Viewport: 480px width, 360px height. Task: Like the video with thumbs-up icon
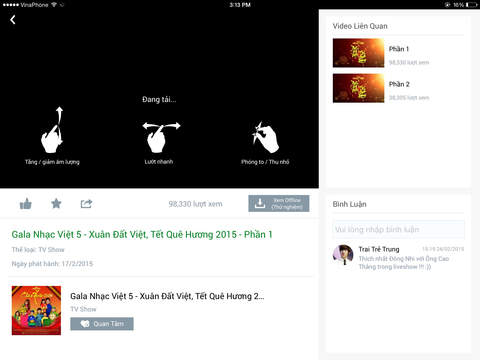tap(26, 204)
